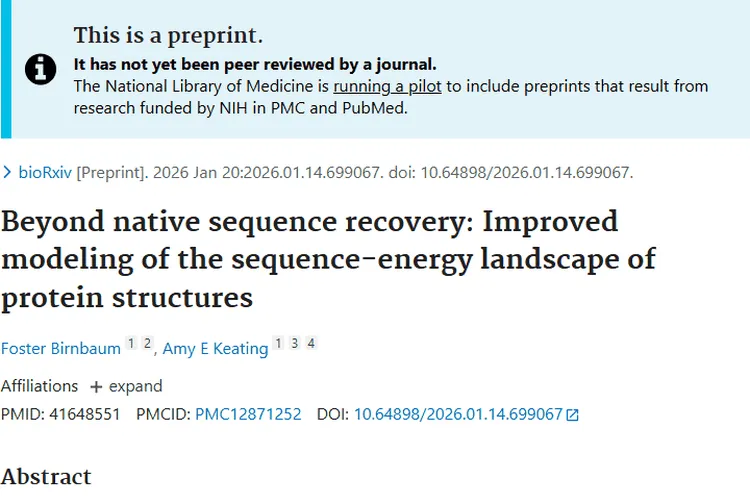Open author Amy E Keating's link

(215, 348)
